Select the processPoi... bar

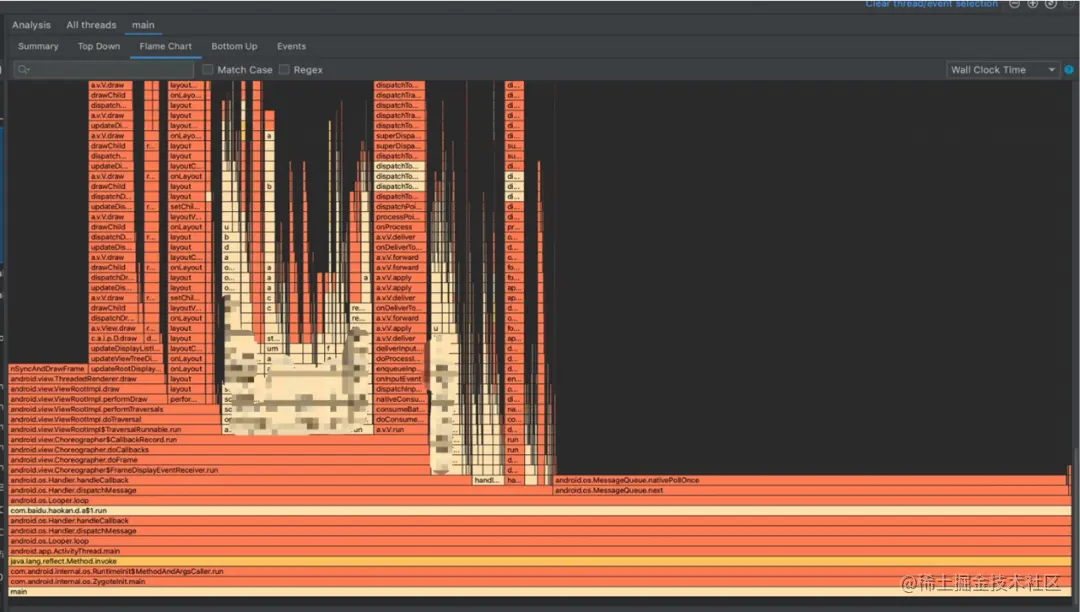tap(399, 217)
